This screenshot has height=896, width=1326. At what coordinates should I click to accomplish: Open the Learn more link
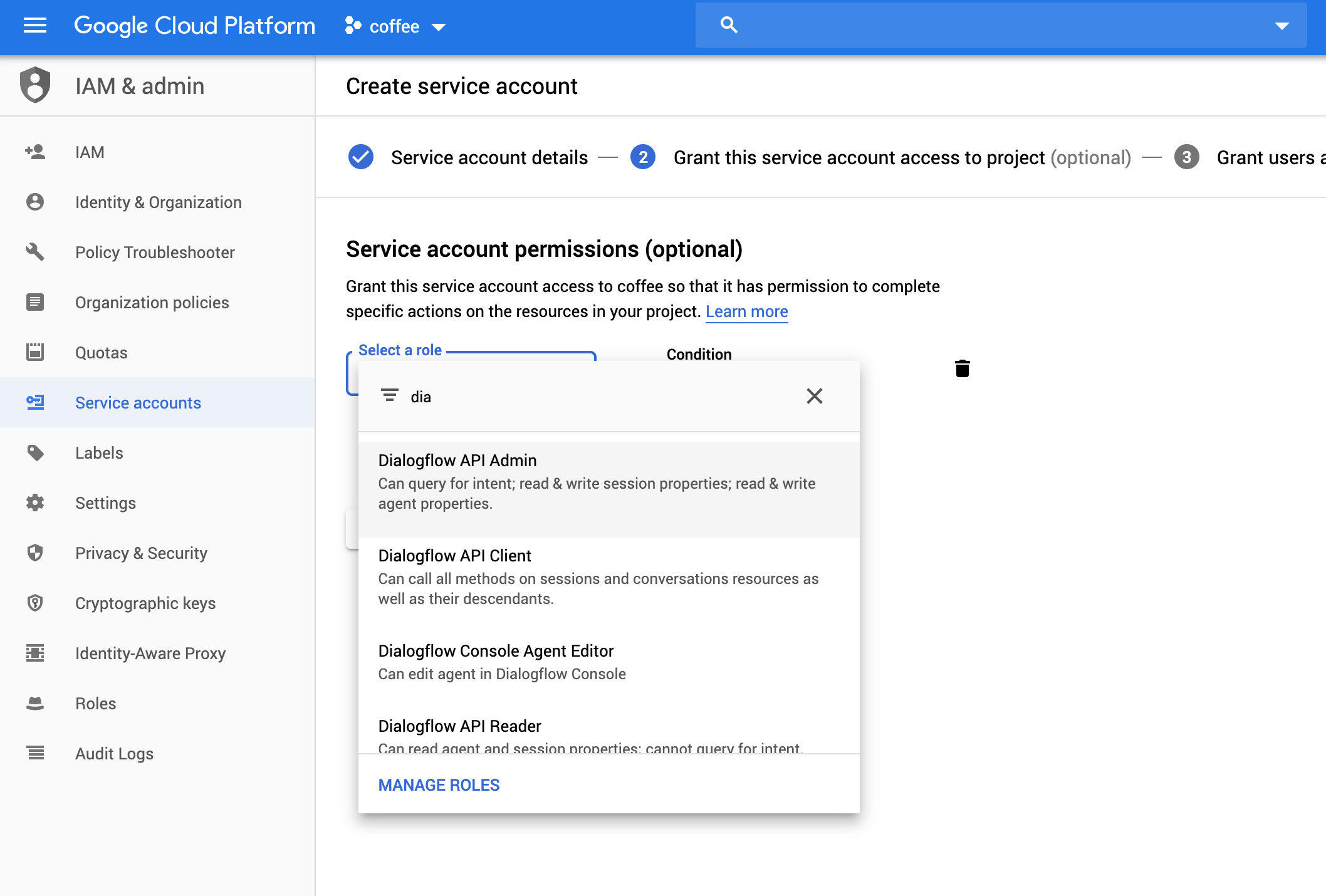coord(747,311)
